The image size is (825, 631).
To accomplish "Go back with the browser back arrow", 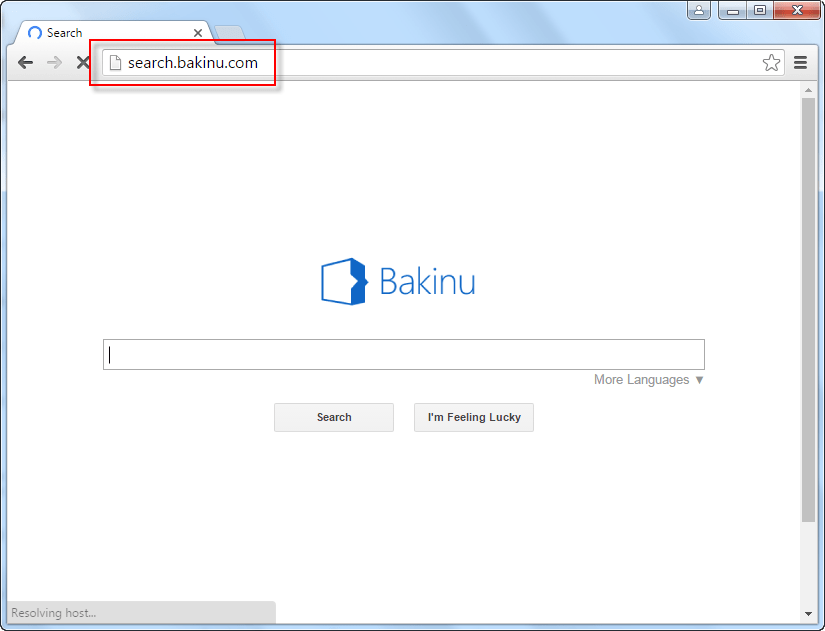I will click(x=25, y=63).
